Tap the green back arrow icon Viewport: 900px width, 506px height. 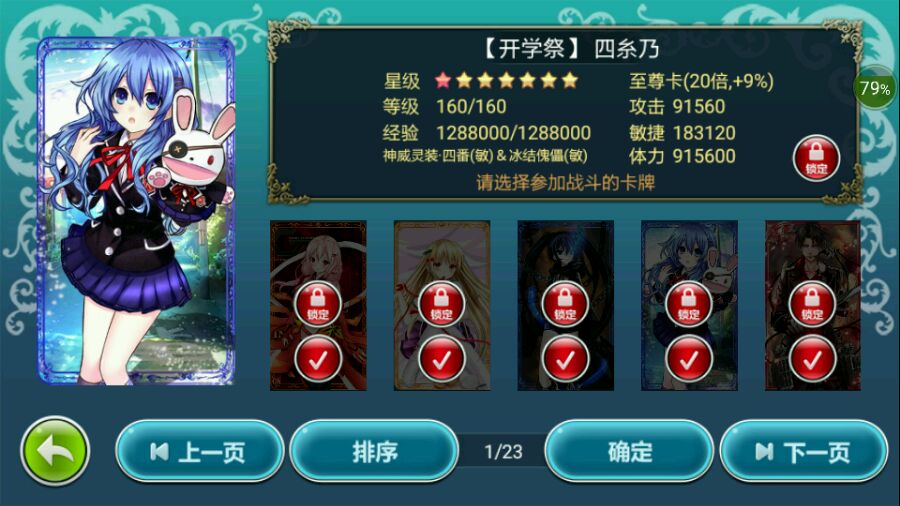(x=55, y=451)
